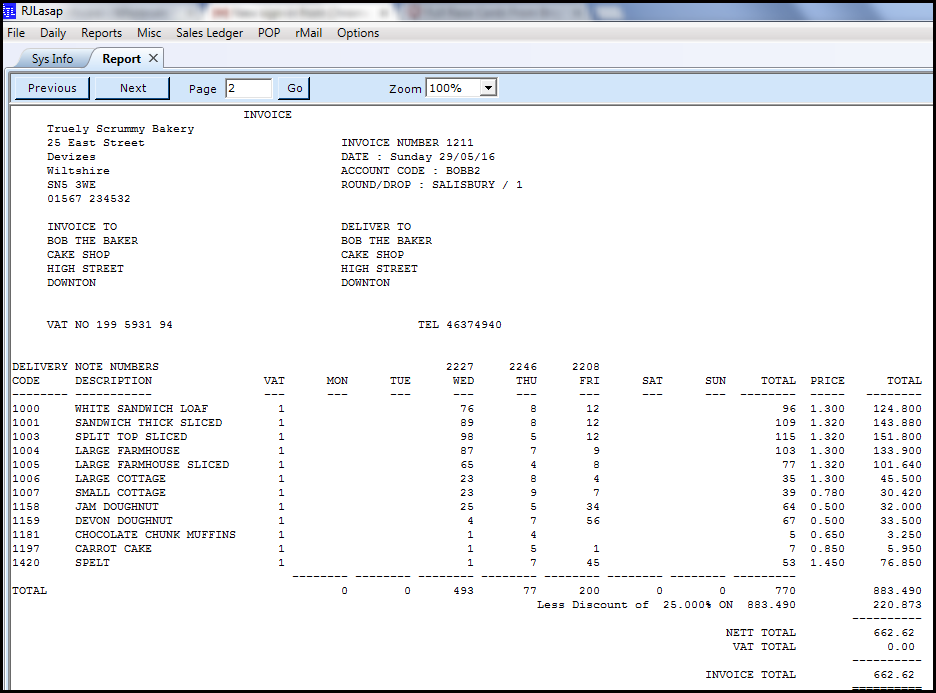The image size is (936, 693).
Task: Click the WHITE SANDWICH LOAF description
Action: [x=141, y=409]
